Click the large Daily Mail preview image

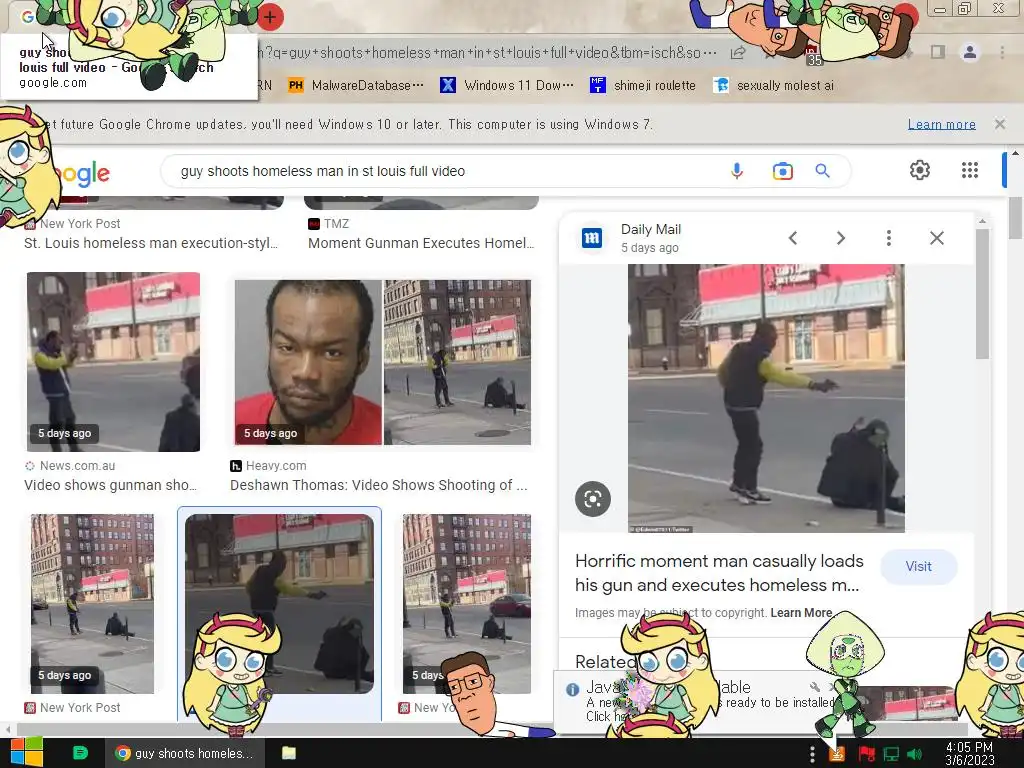pos(766,398)
